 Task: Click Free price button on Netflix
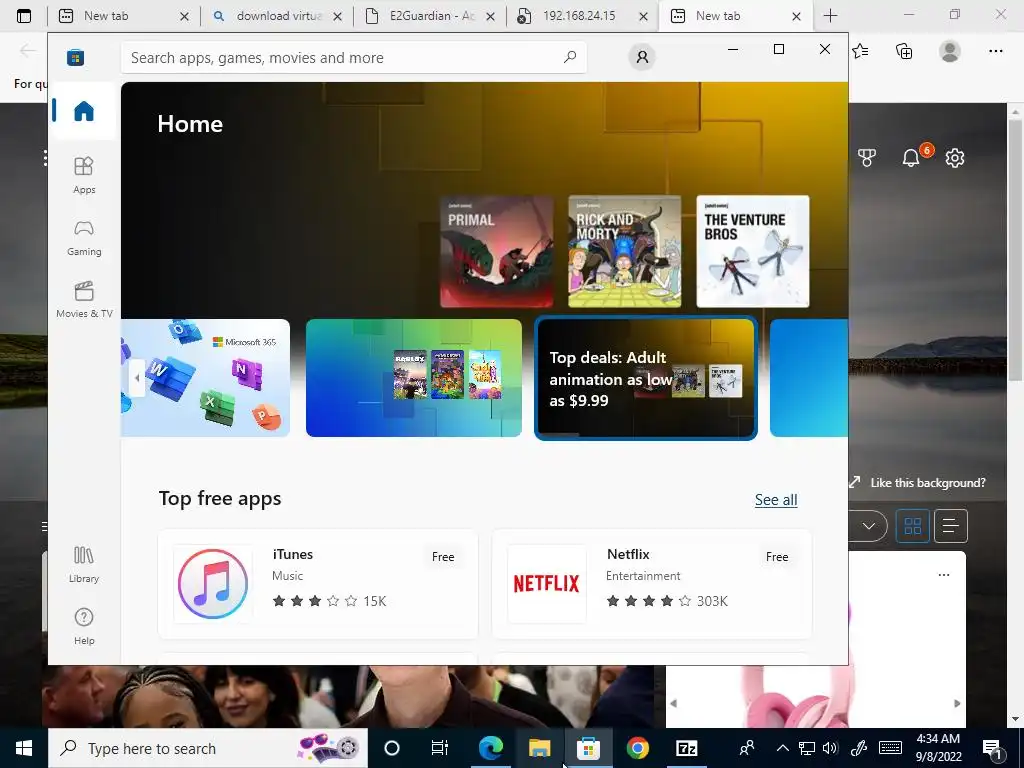pos(776,557)
